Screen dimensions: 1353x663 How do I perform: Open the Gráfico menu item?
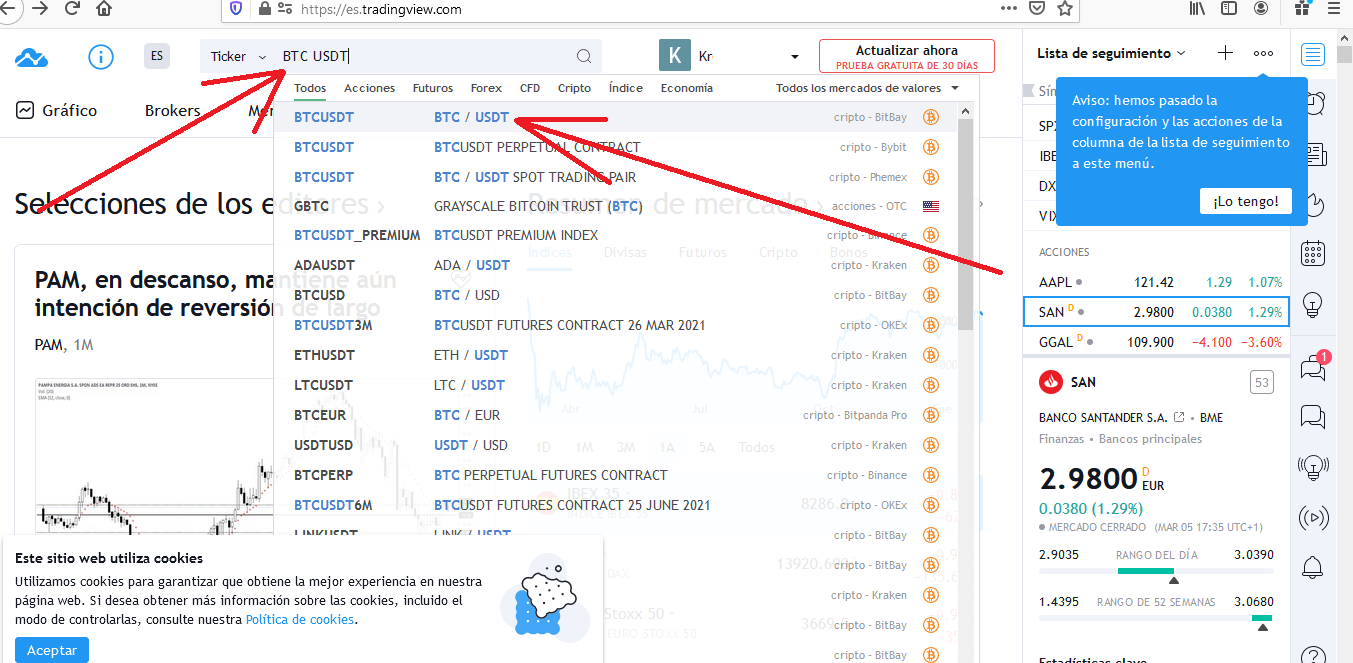point(57,111)
